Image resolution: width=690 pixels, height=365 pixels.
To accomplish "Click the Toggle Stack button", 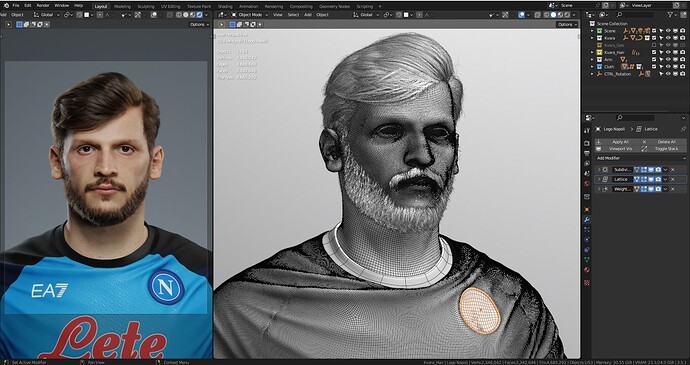I will [664, 149].
